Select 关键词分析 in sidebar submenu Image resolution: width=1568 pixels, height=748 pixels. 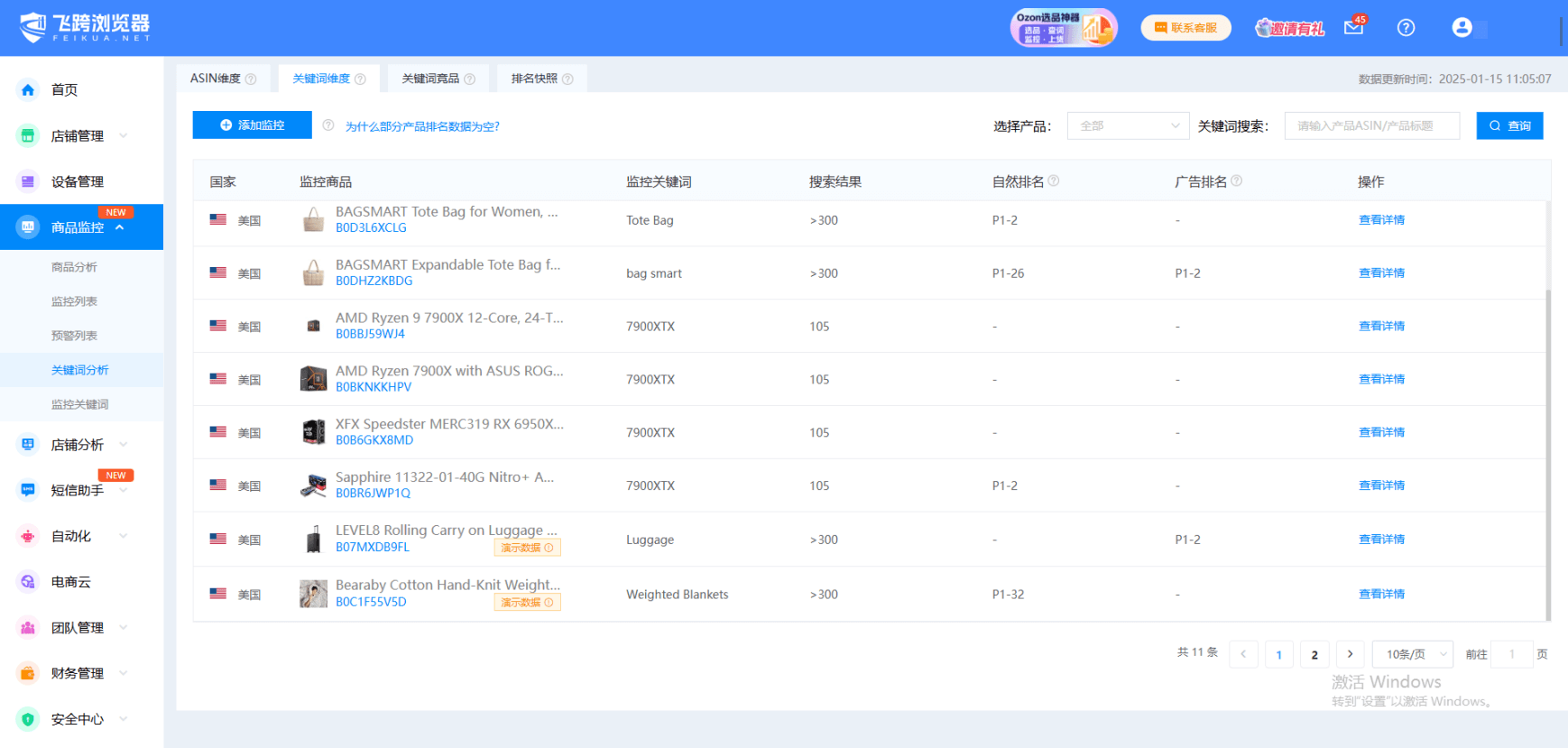pyautogui.click(x=79, y=370)
